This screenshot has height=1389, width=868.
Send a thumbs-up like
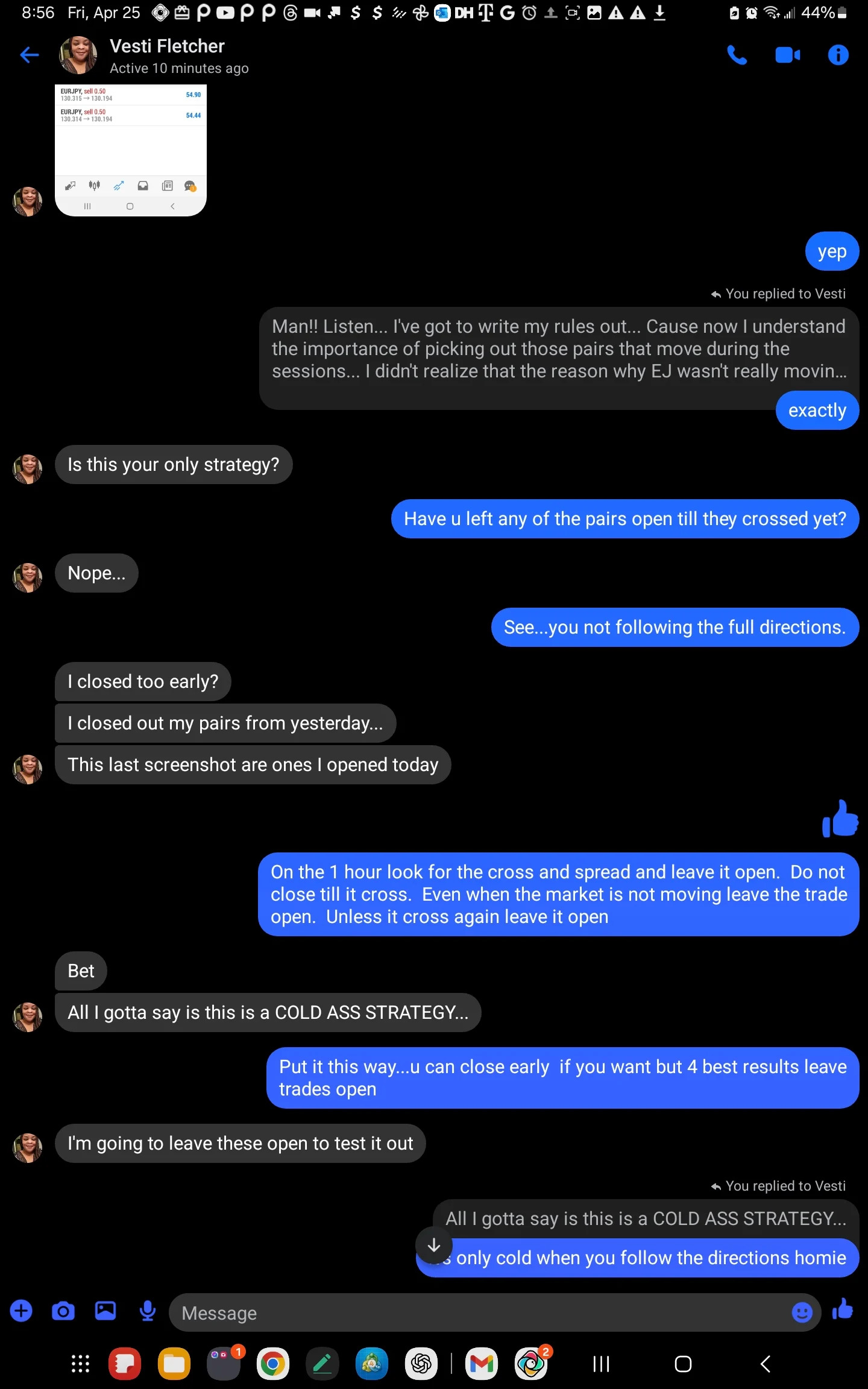click(x=843, y=1309)
